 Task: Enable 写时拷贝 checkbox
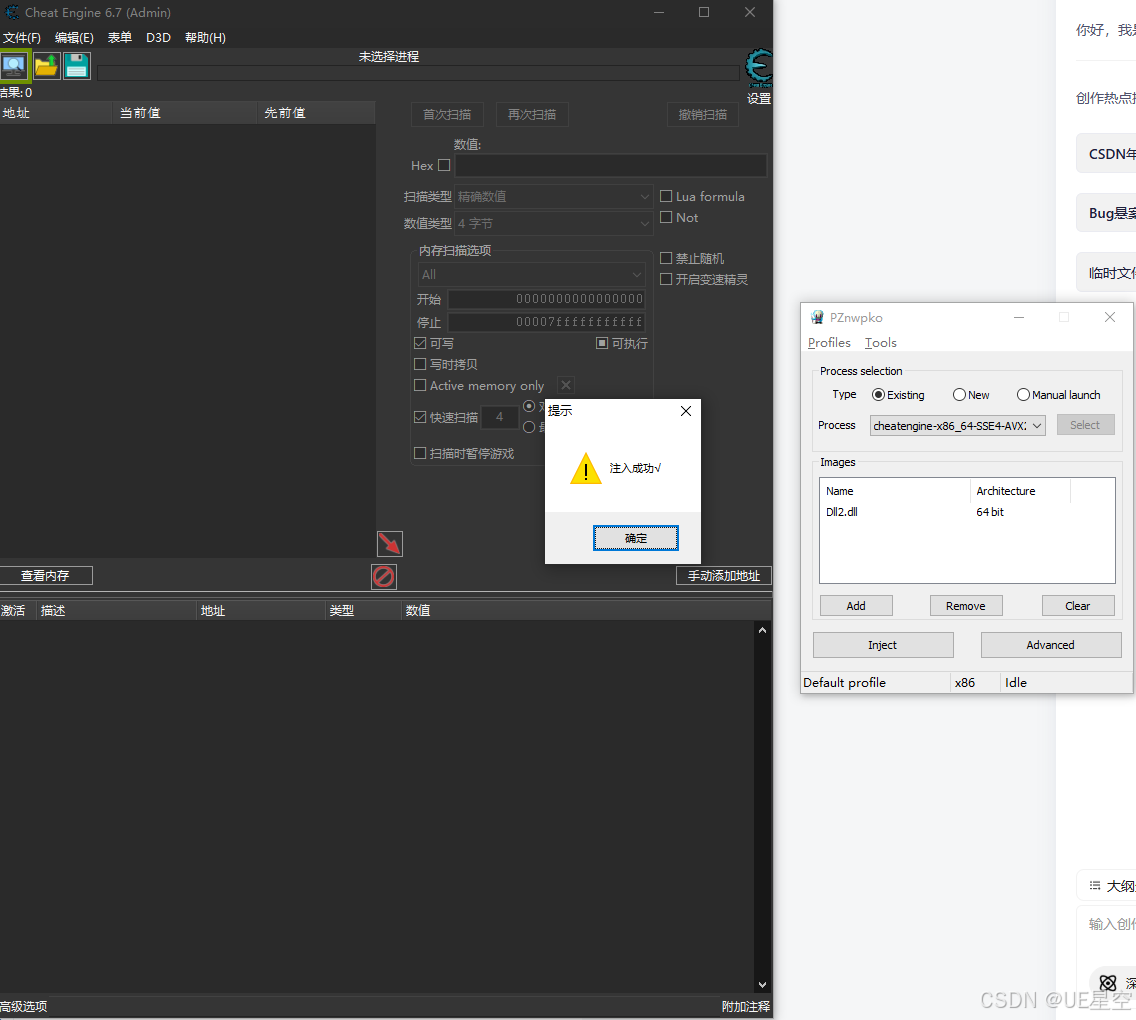click(x=419, y=364)
